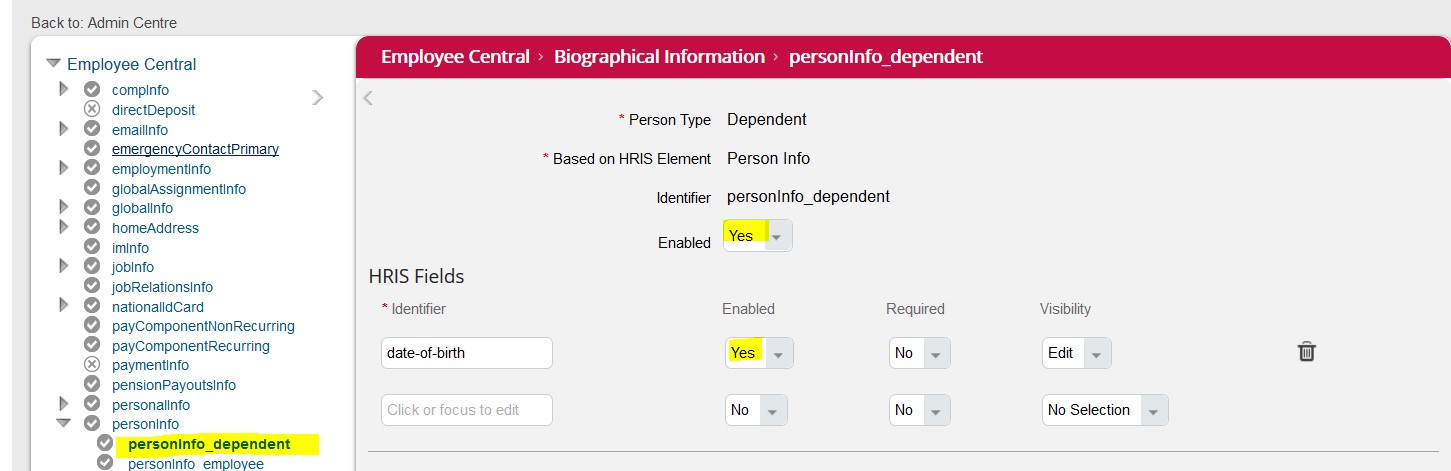Go to Employee Central in the breadcrumb
The width and height of the screenshot is (1451, 471).
(x=455, y=57)
